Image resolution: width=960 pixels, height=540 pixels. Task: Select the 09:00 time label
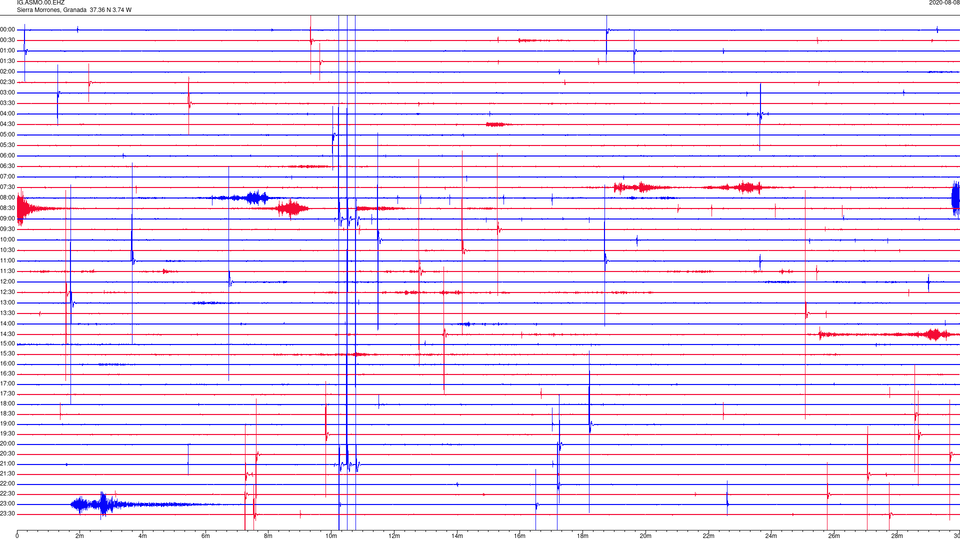tap(7, 219)
